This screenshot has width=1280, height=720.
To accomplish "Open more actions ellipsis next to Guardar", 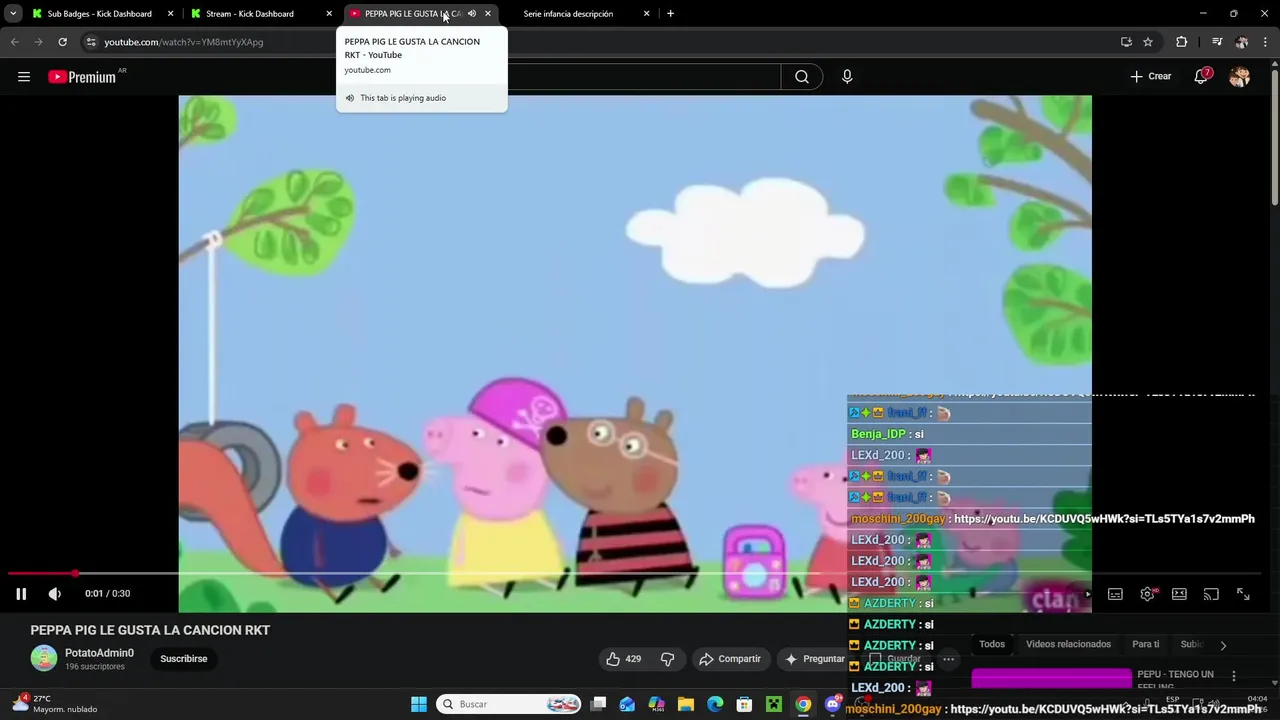I will coord(949,659).
